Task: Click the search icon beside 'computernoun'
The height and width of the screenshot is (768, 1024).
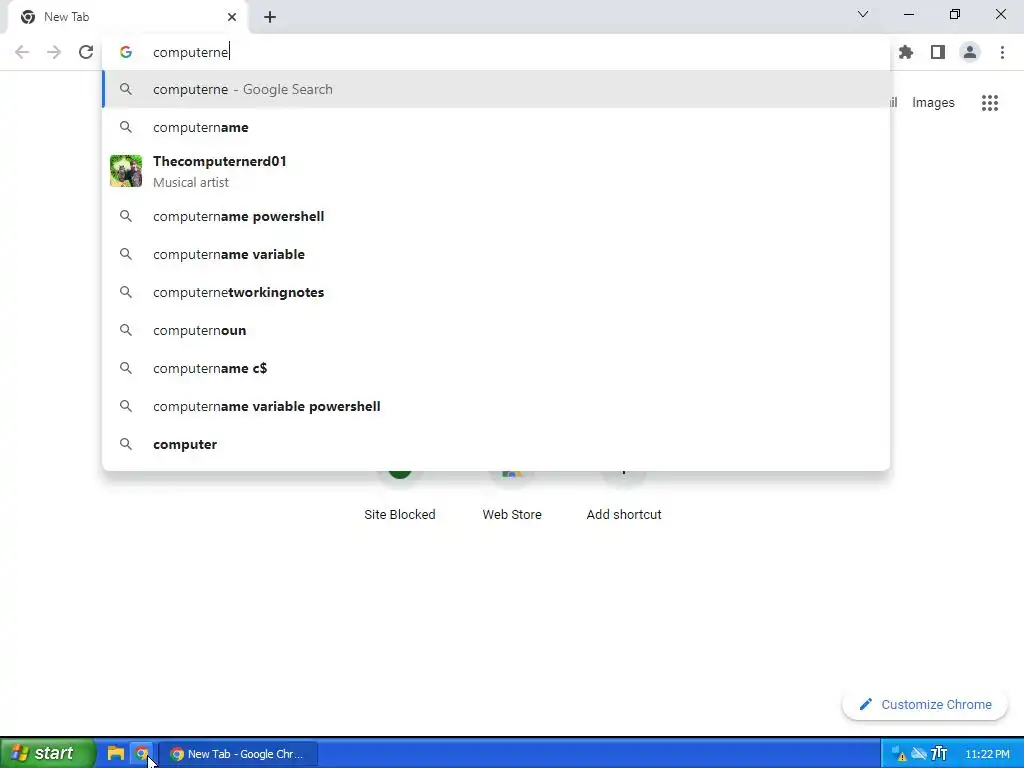Action: point(126,330)
